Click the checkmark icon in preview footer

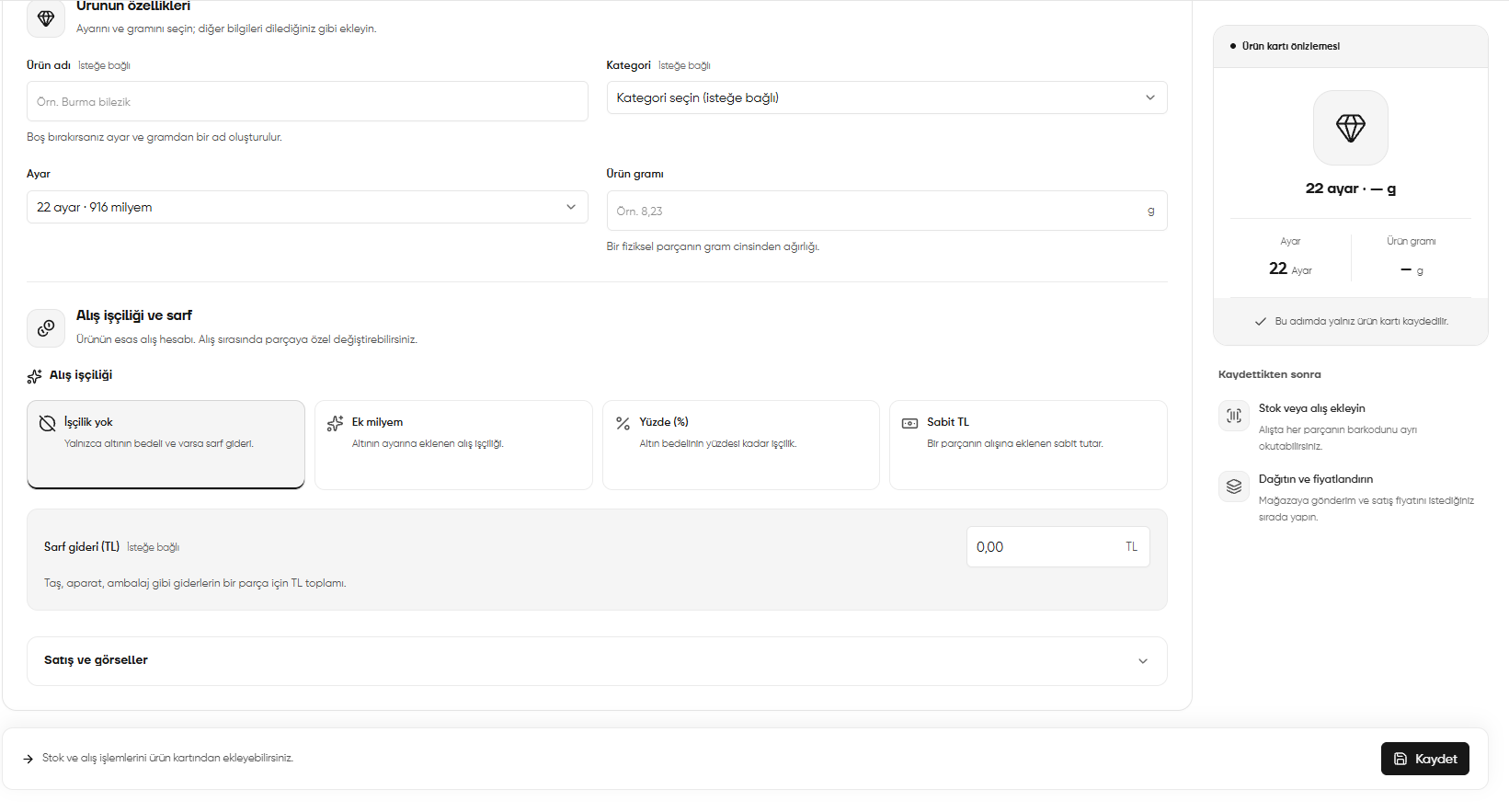coord(1261,322)
